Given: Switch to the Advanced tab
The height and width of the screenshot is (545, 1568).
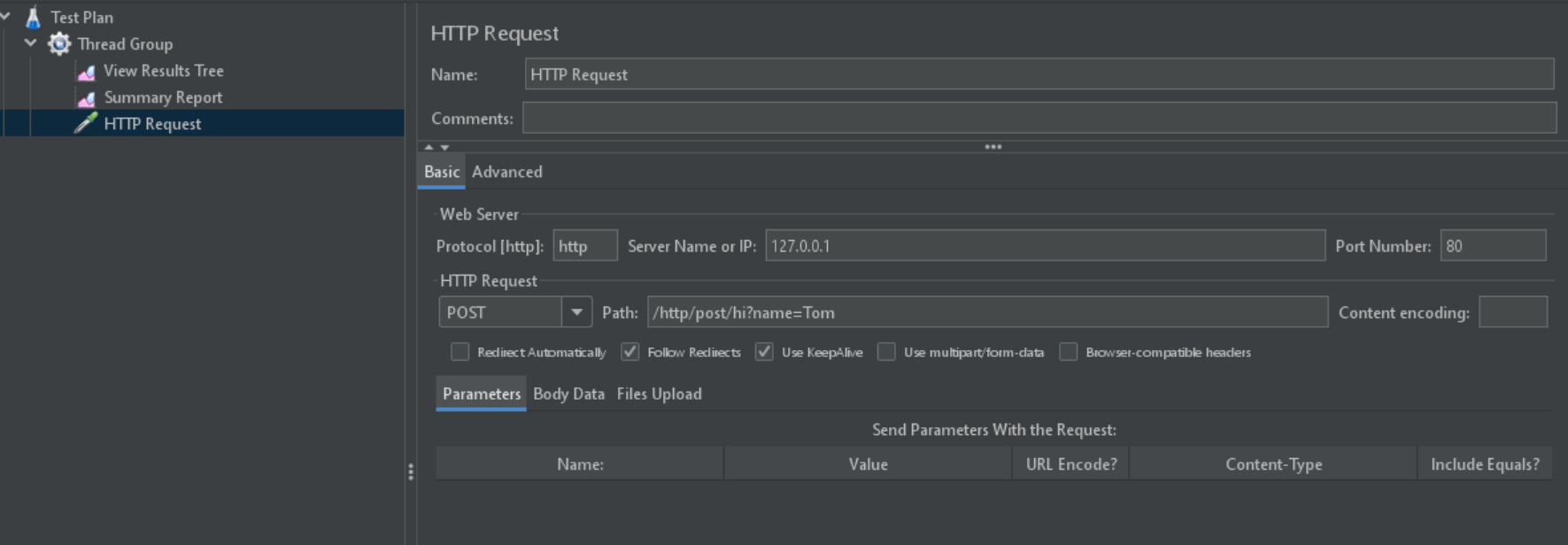Looking at the screenshot, I should 506,172.
